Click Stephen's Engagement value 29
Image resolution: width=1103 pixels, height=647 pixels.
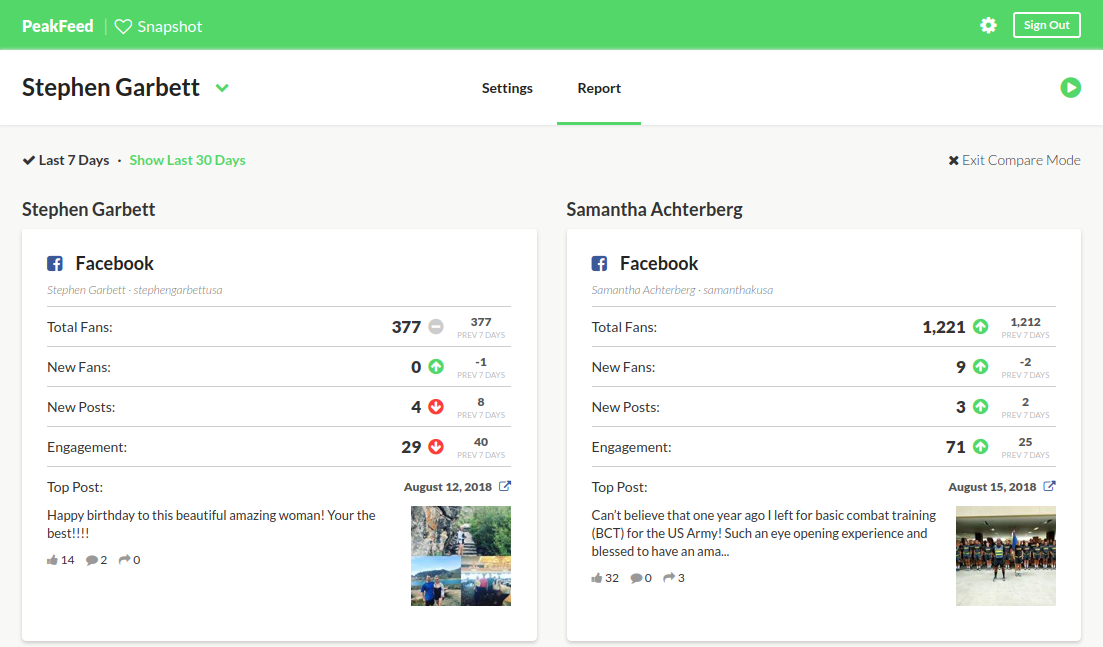coord(411,447)
